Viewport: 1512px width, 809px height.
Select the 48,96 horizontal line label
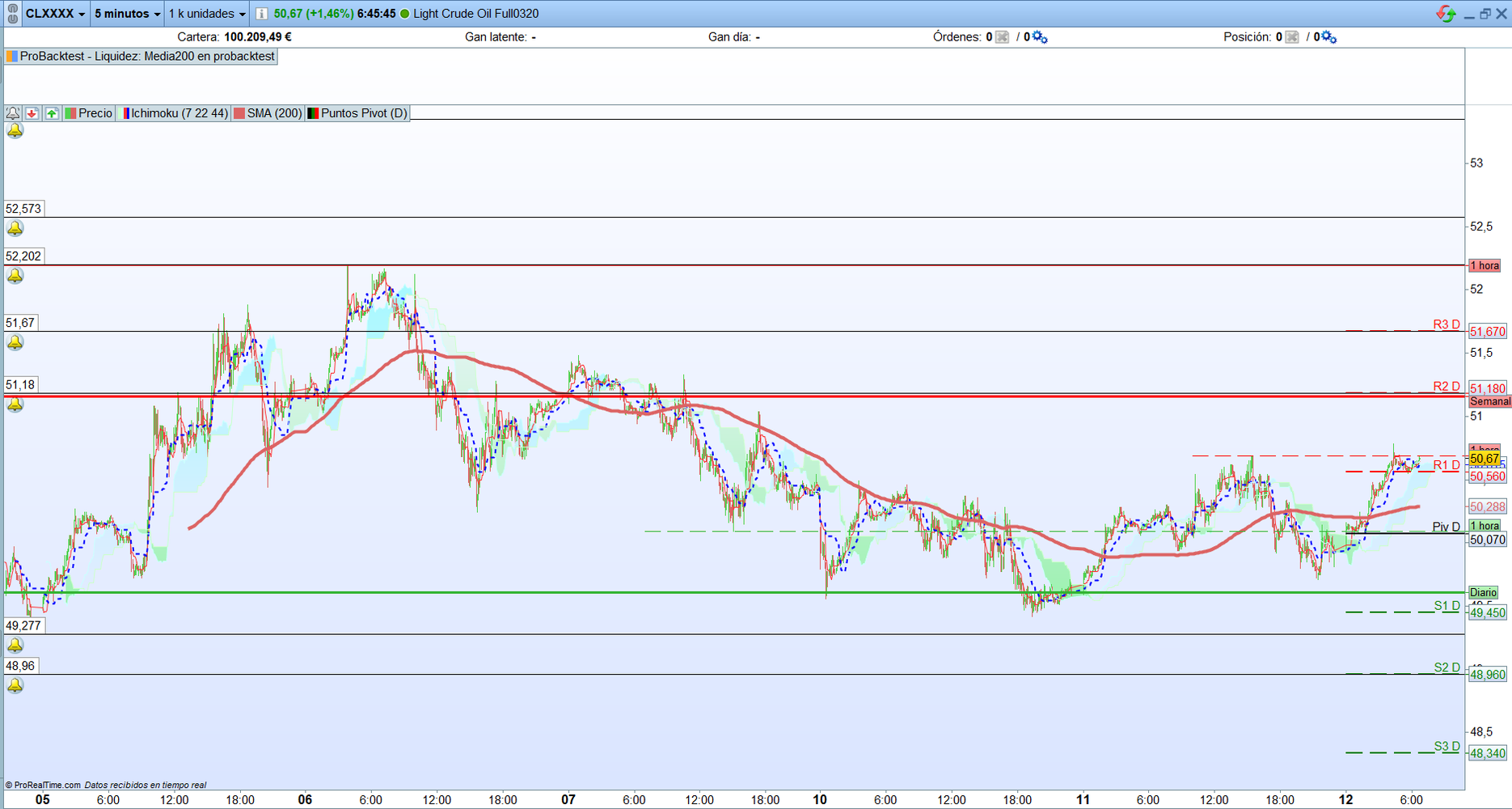[21, 666]
